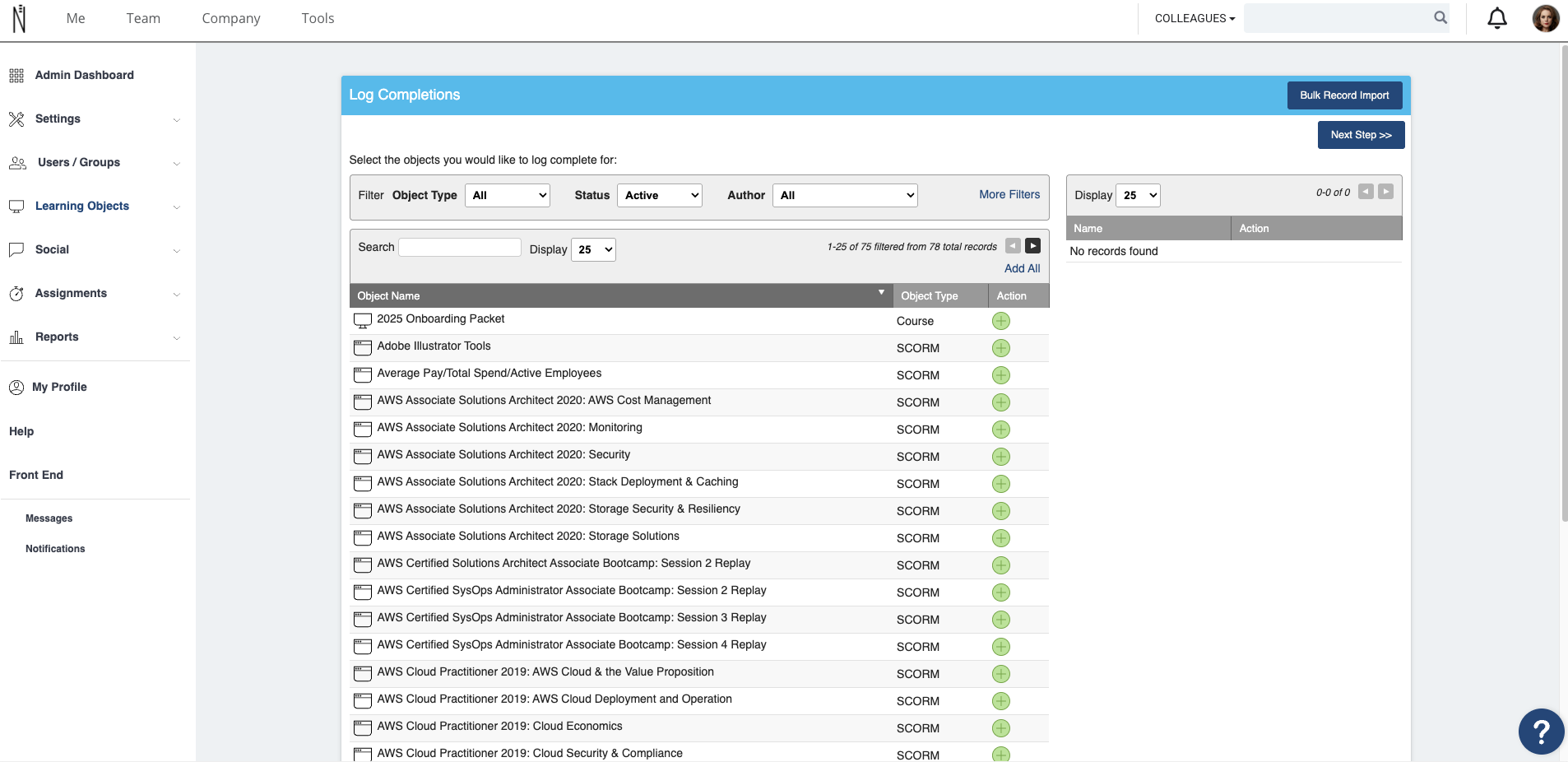Open the Object Type filter dropdown

pos(508,195)
